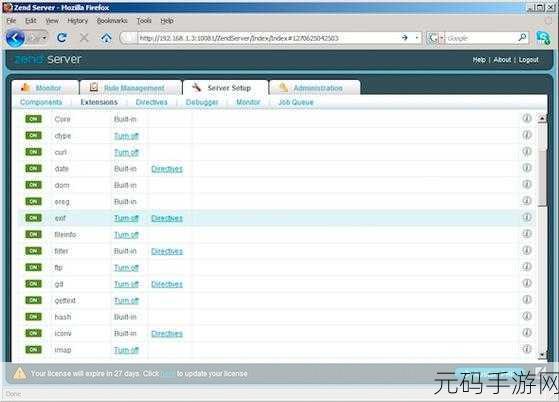Show info for the iconv extension
Screen dimensions: 559x402
coord(527,333)
